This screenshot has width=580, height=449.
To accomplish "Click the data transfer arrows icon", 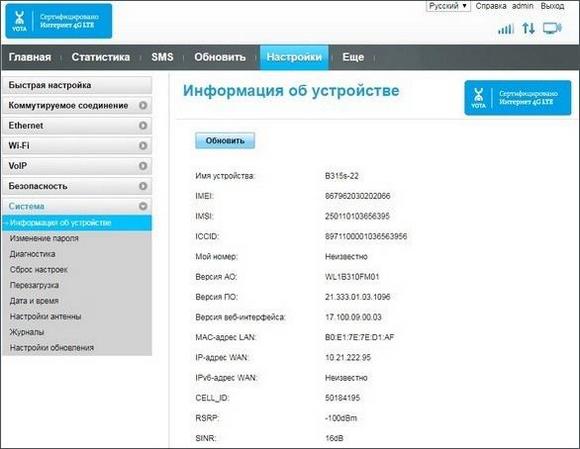I will click(529, 28).
